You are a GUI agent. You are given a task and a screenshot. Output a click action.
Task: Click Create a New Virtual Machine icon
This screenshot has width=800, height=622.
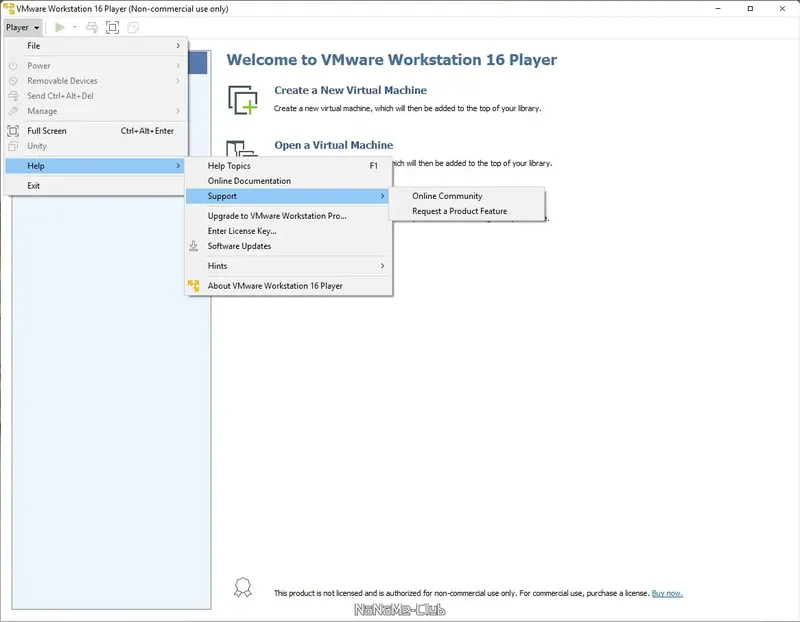[243, 99]
